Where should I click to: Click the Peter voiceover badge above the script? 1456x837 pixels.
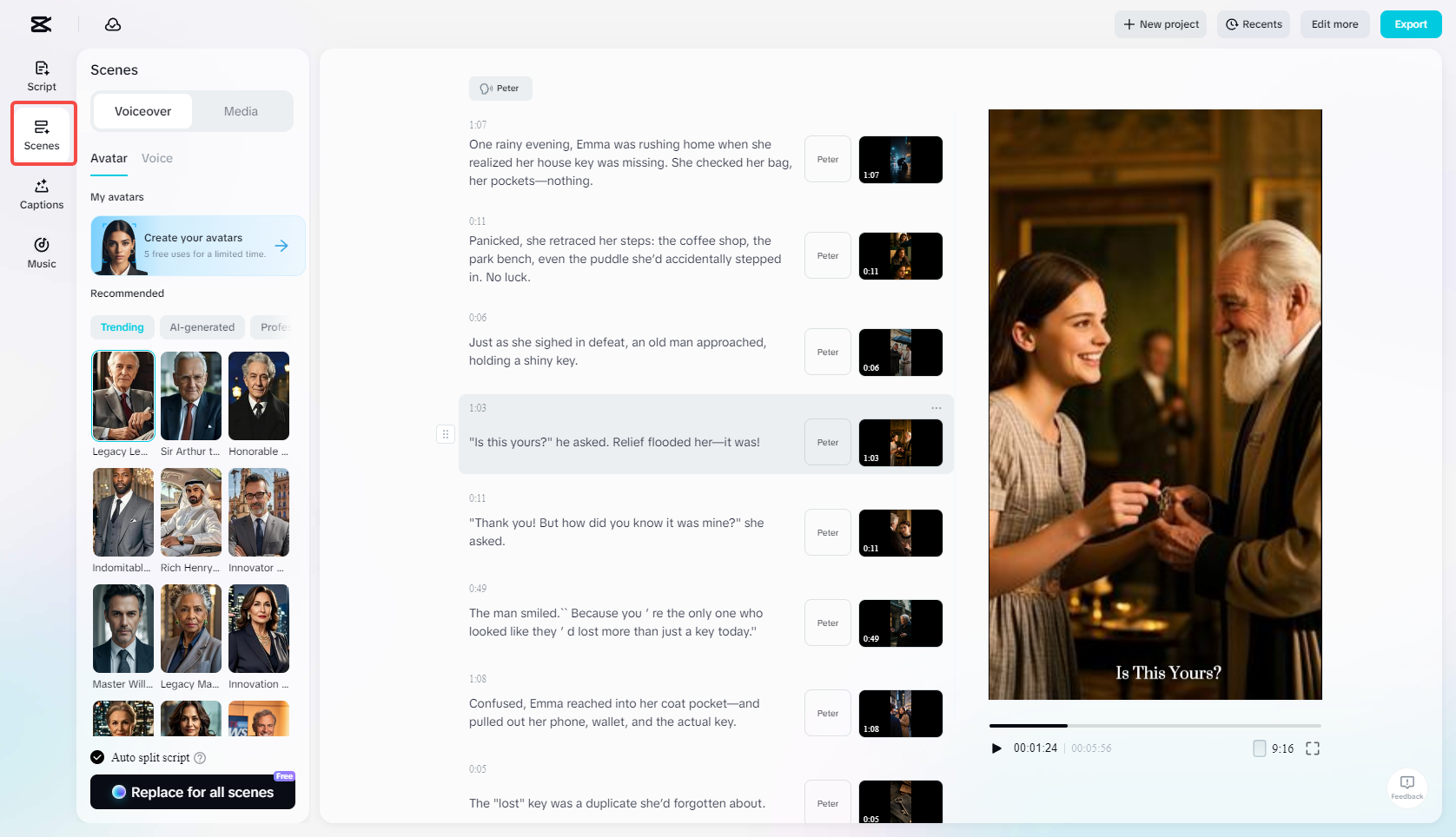[500, 88]
